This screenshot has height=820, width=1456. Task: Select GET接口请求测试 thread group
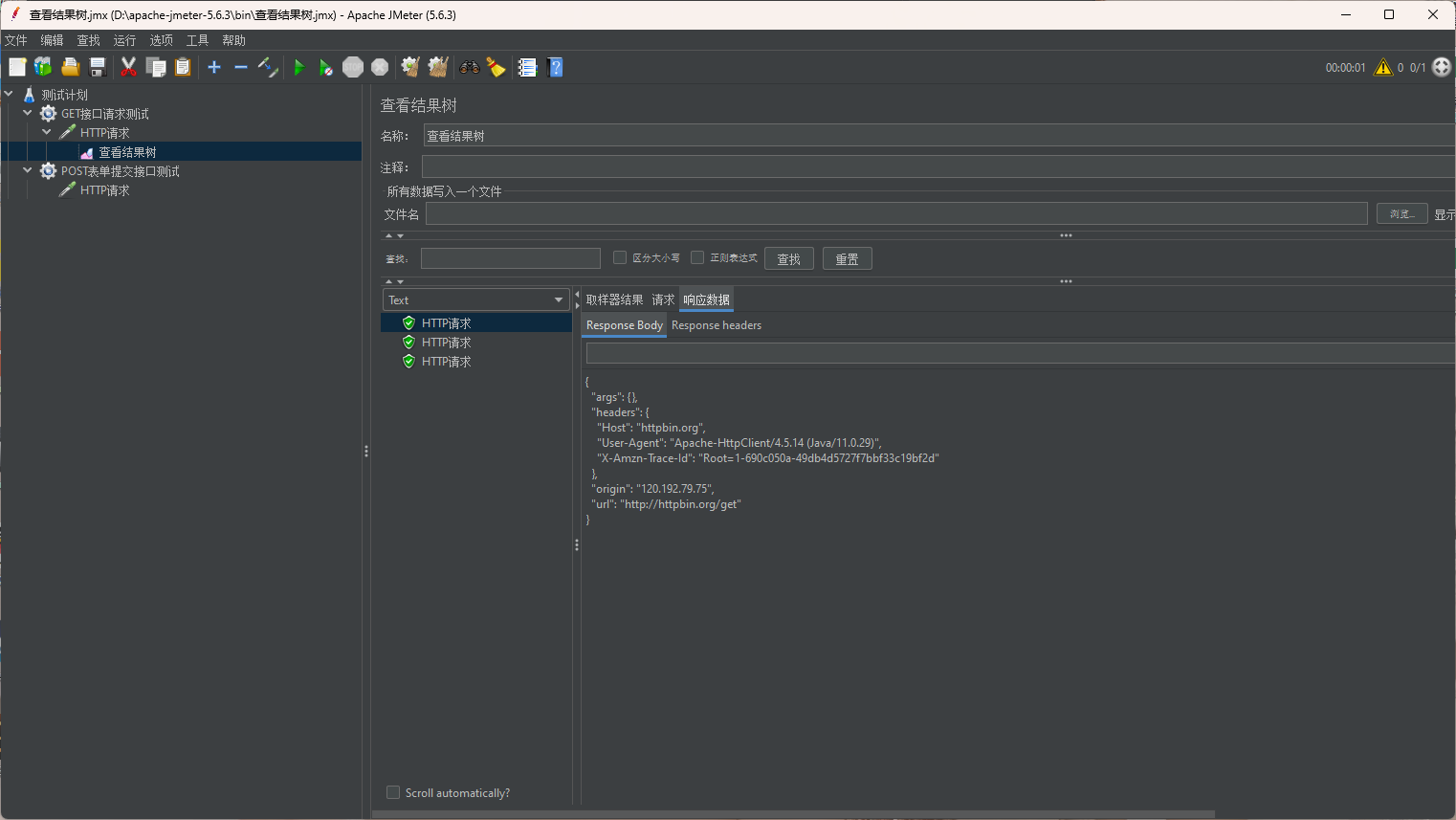click(104, 114)
